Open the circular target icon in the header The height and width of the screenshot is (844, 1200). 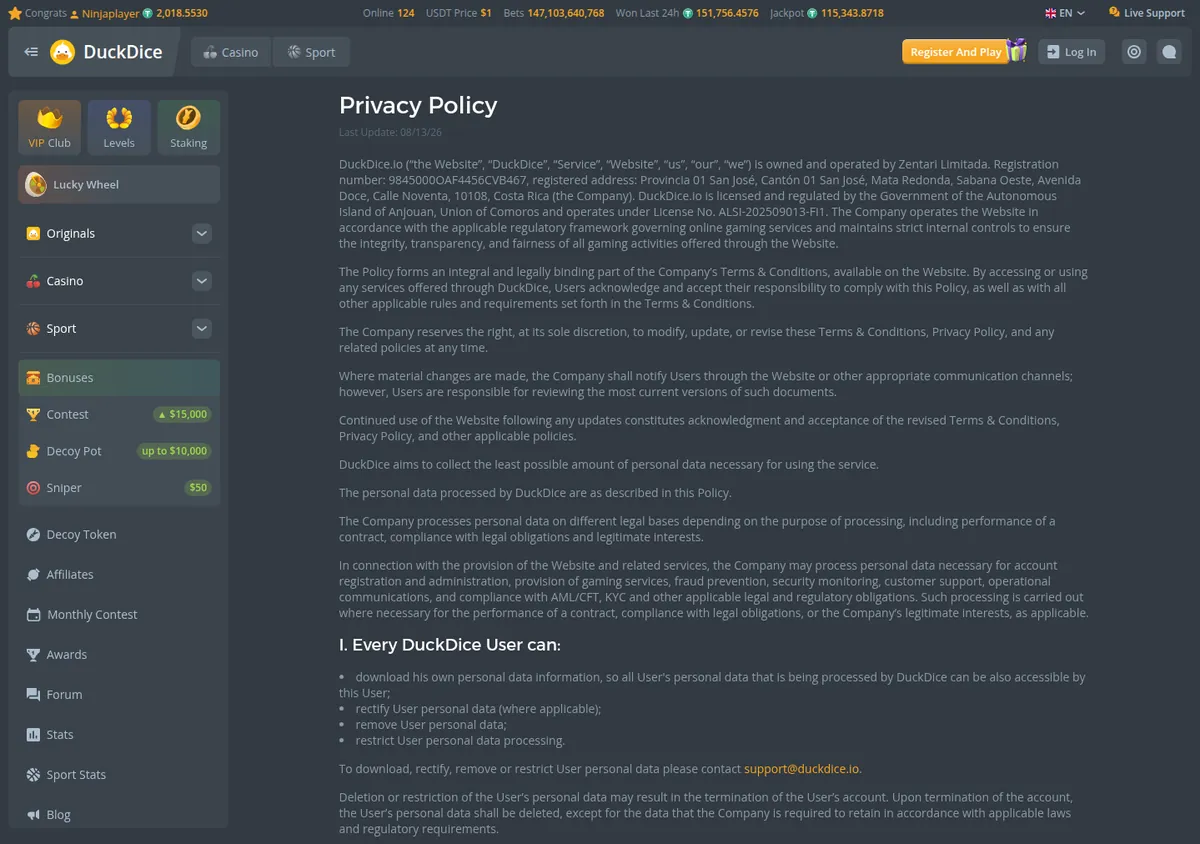(1133, 52)
